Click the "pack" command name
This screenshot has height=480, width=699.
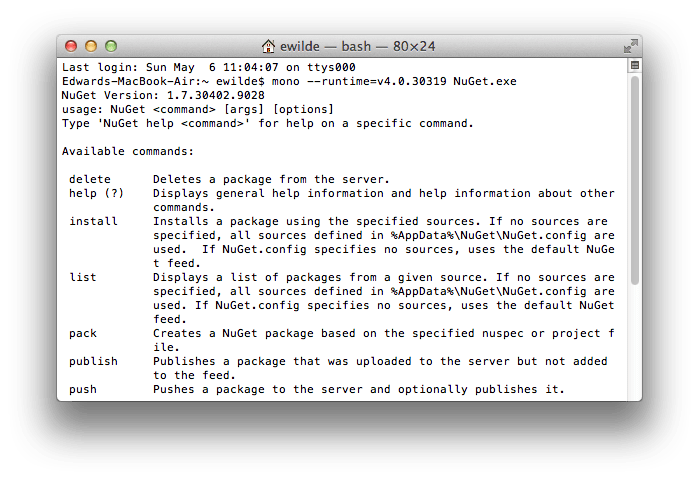83,333
